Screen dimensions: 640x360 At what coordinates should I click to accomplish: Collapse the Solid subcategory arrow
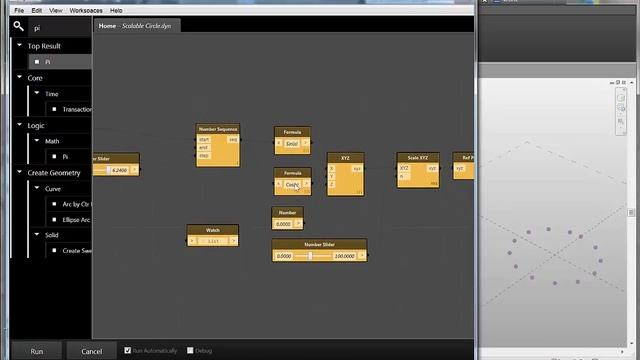[37, 234]
